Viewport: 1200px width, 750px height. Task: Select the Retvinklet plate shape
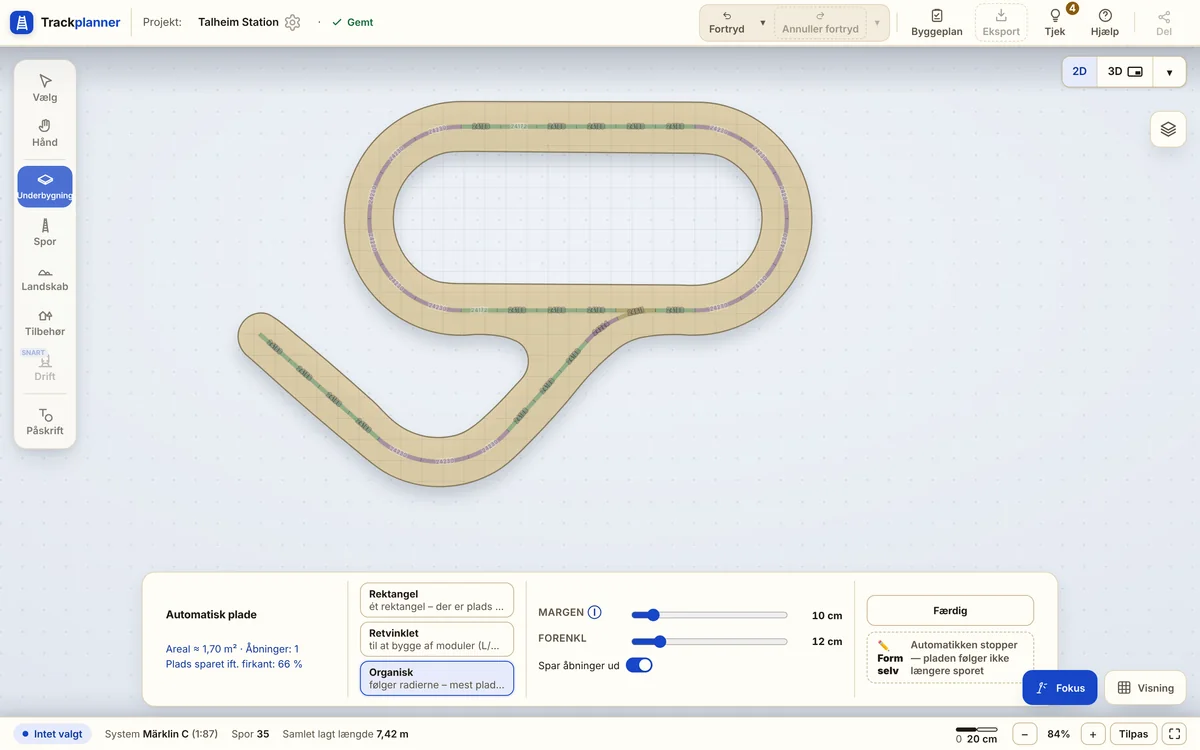(437, 639)
